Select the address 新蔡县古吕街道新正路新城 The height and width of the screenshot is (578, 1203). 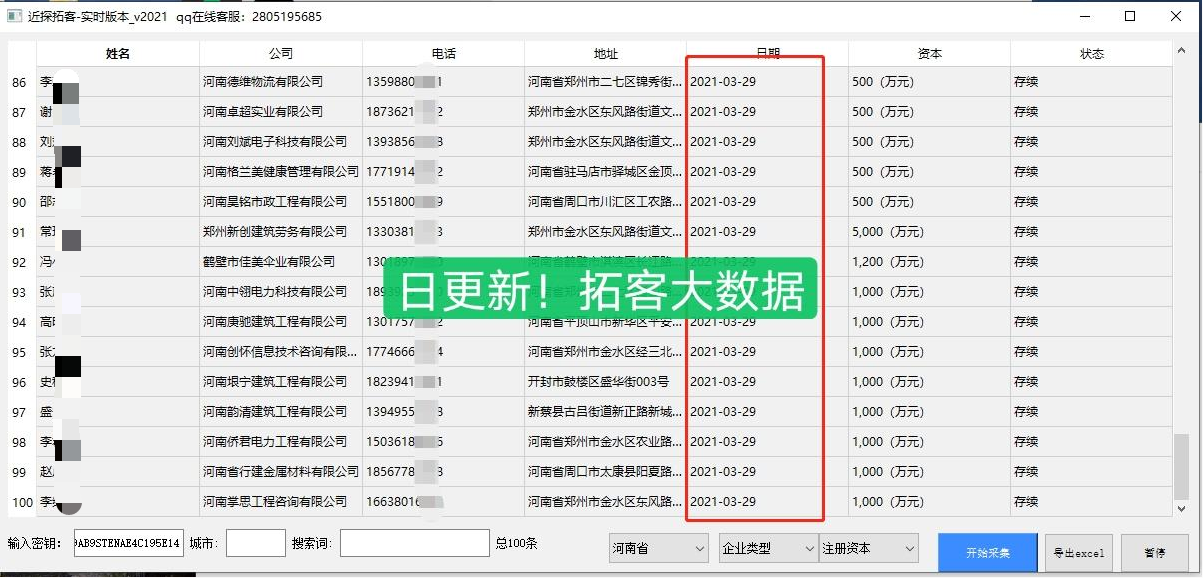coord(605,412)
